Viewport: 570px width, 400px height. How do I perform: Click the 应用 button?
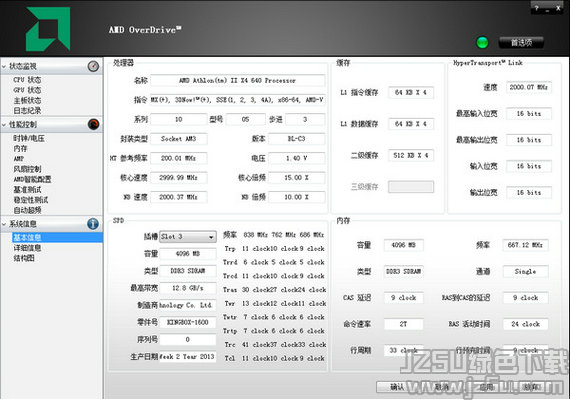pyautogui.click(x=486, y=387)
